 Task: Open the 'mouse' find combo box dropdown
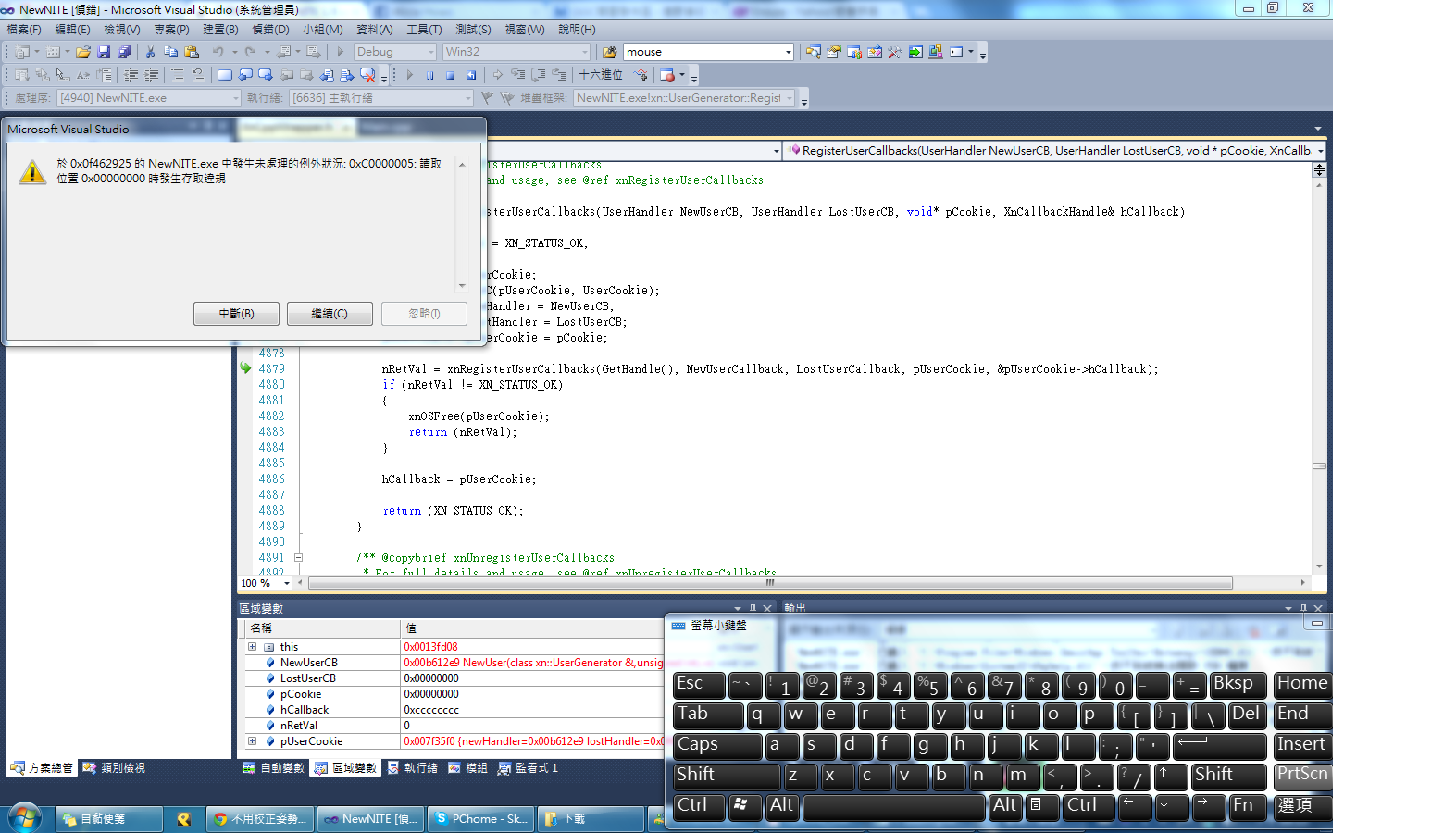[788, 52]
